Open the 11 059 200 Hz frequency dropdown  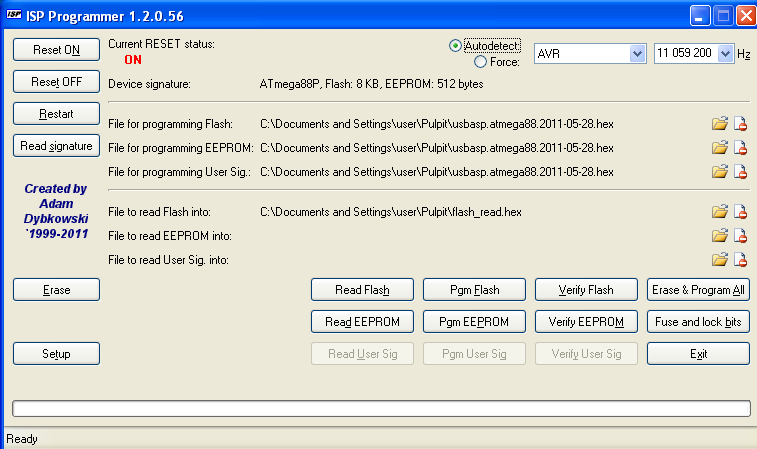725,54
